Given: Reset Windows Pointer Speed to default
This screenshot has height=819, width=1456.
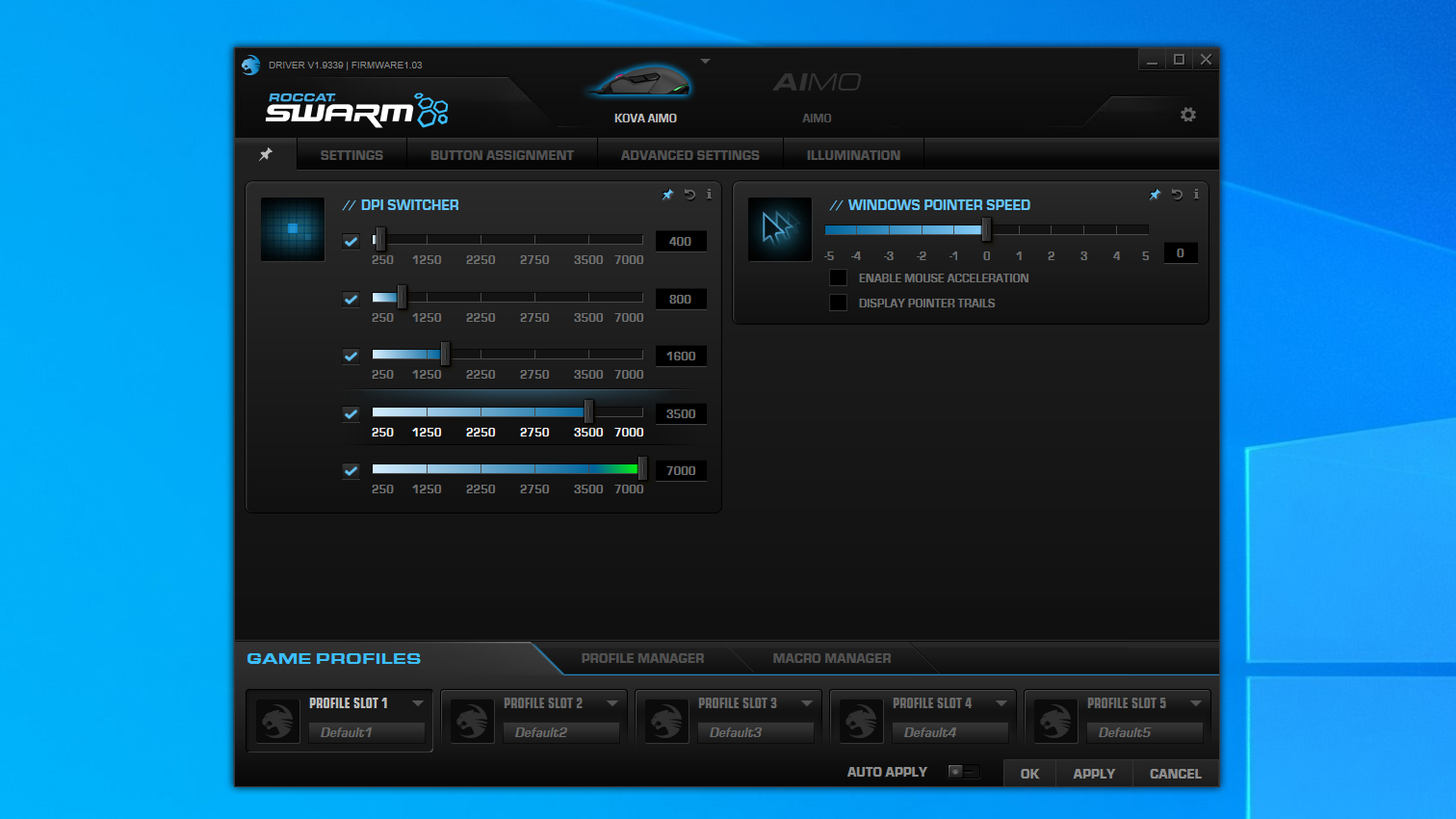Looking at the screenshot, I should pyautogui.click(x=1177, y=195).
